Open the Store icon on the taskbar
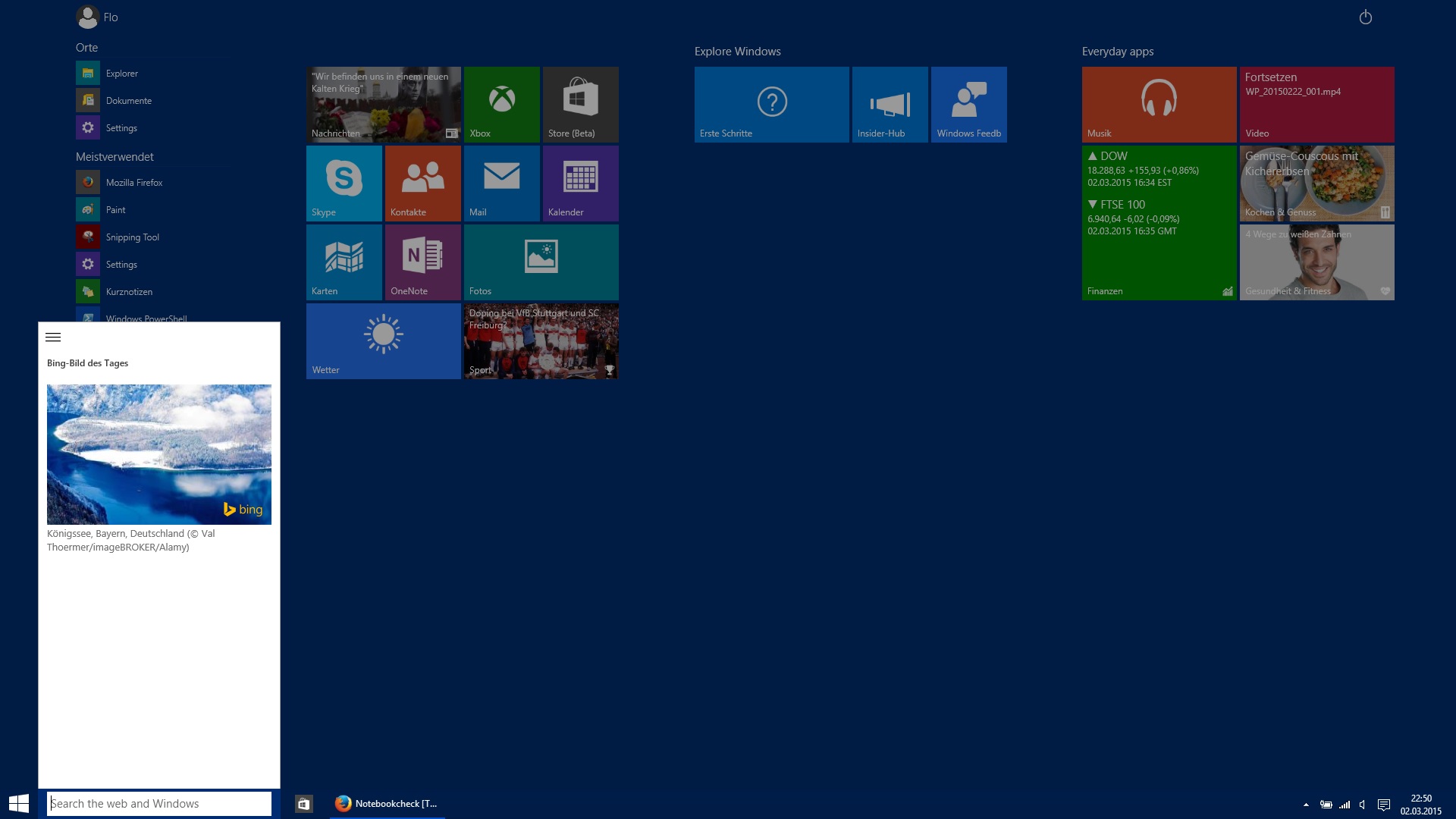 [x=304, y=804]
